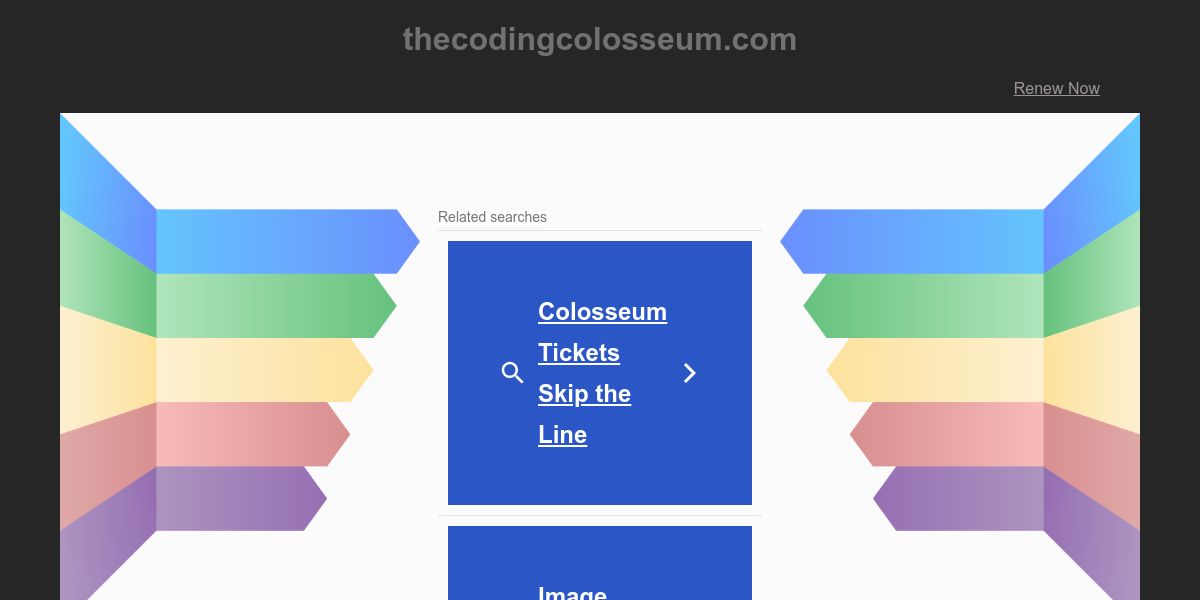
Task: Click the left blue arrow banner
Action: point(280,241)
